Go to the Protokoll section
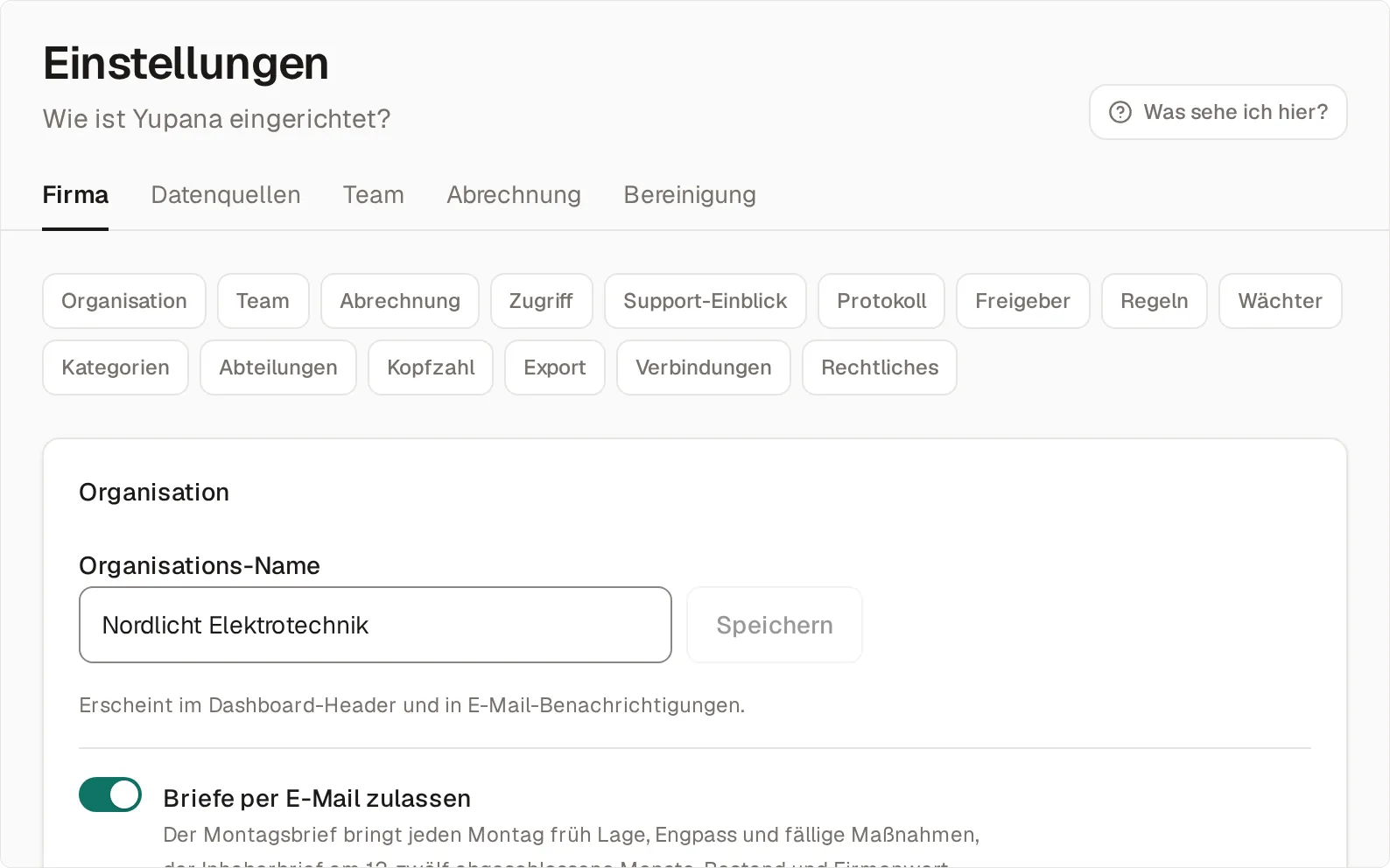The width and height of the screenshot is (1390, 868). 881,301
